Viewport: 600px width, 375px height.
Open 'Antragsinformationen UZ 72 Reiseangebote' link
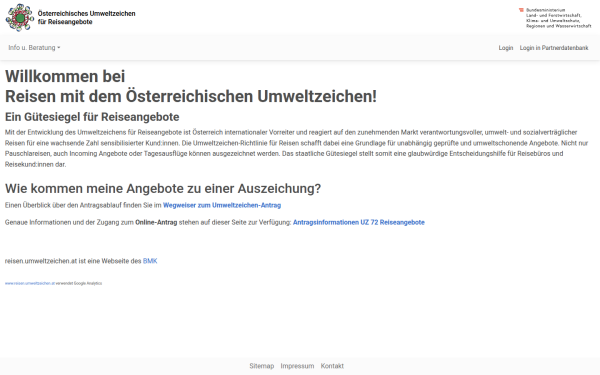(359, 222)
